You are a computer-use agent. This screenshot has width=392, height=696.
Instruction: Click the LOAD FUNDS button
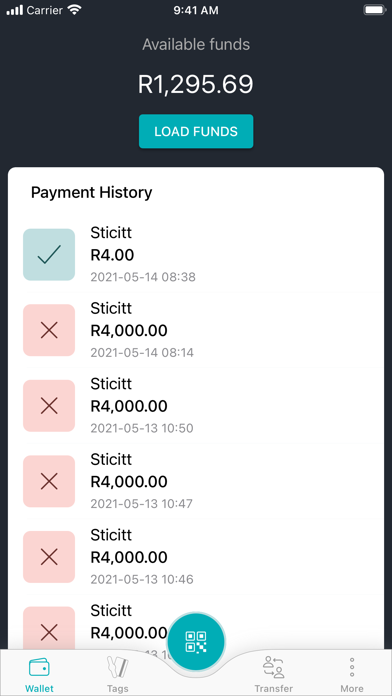click(x=196, y=131)
